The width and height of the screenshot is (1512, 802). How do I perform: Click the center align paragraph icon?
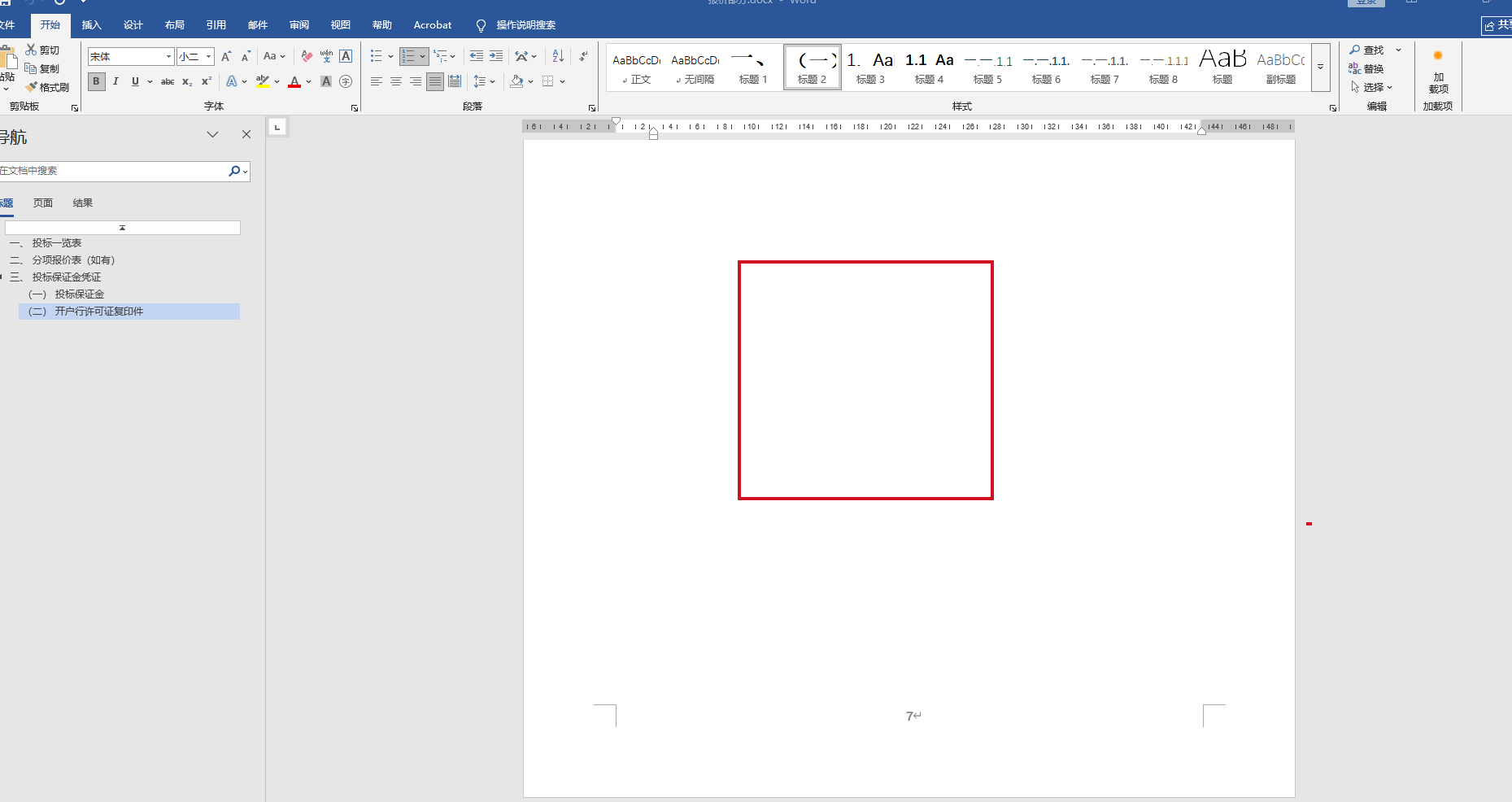click(396, 81)
